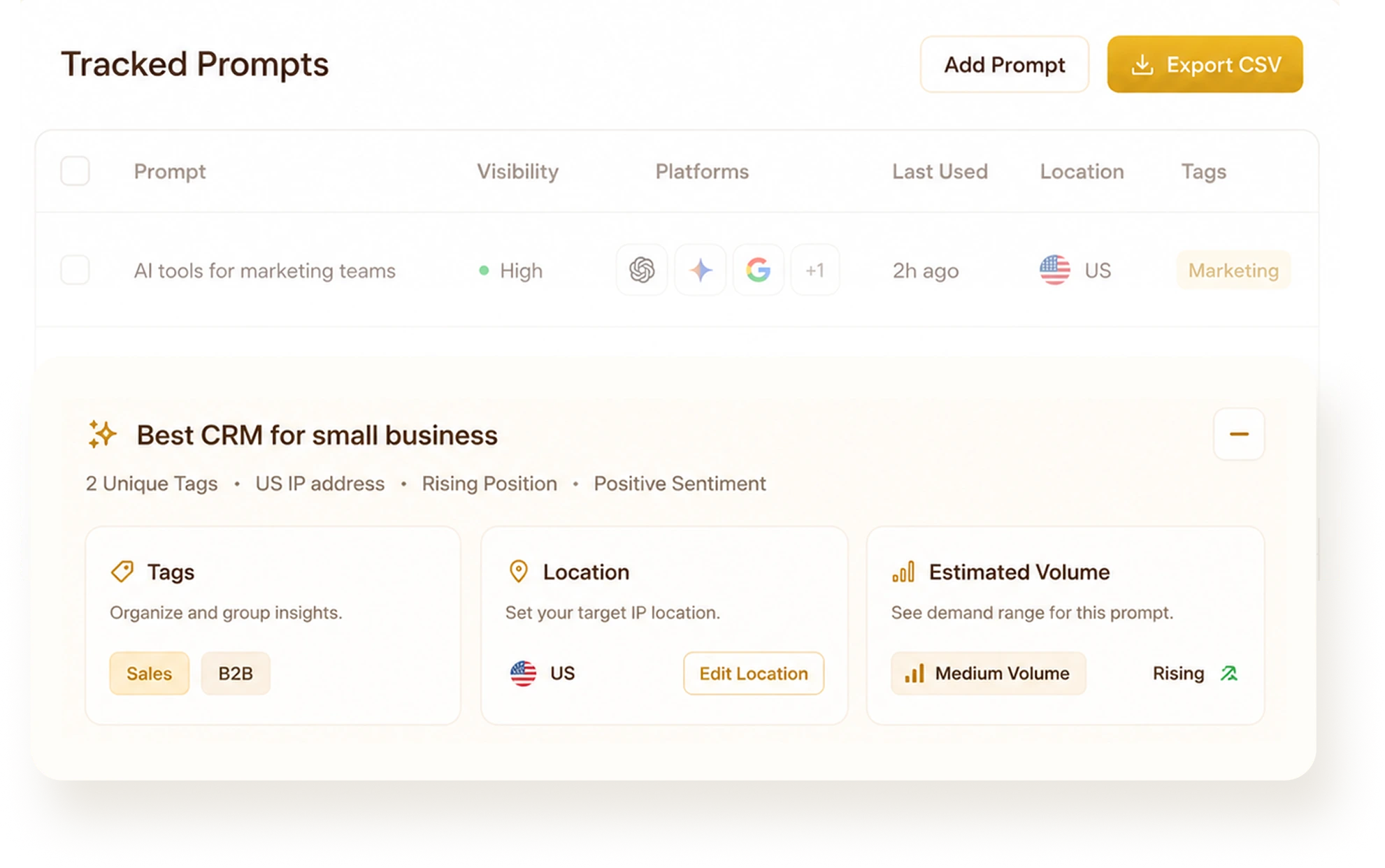
Task: Toggle the select-all checkbox in header
Action: pyautogui.click(x=75, y=171)
